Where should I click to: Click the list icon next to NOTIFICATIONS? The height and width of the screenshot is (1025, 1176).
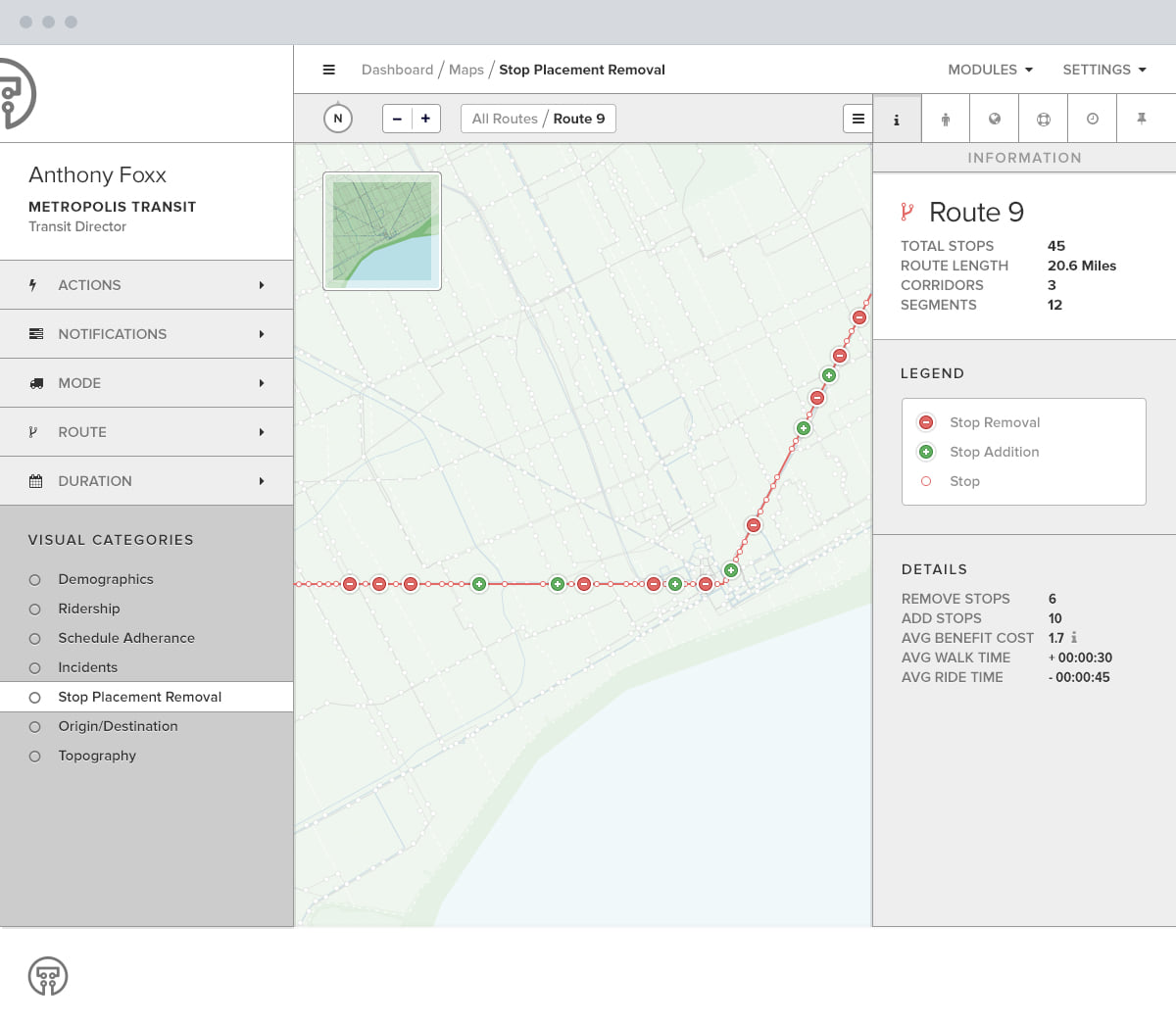(x=36, y=334)
